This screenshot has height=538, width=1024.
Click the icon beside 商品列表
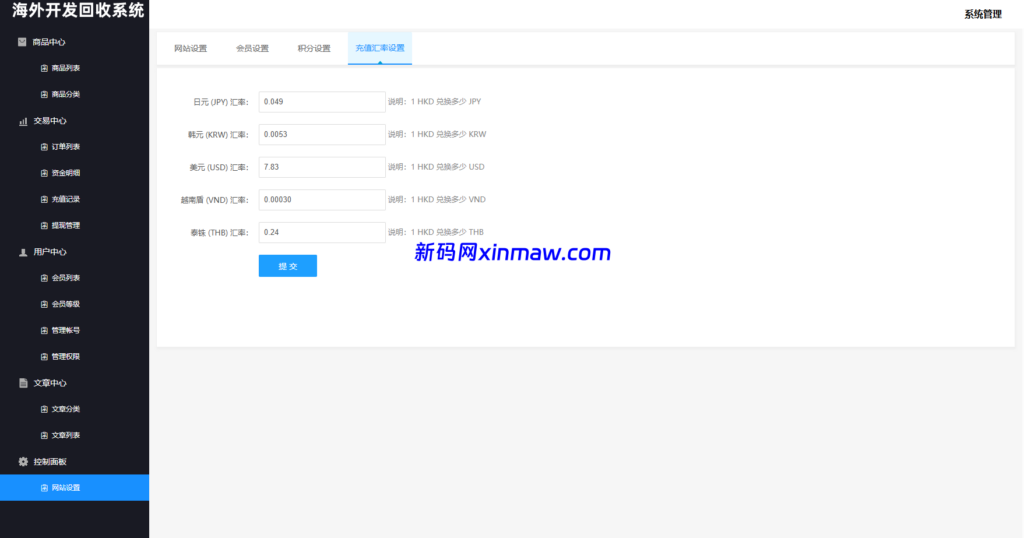[44, 68]
